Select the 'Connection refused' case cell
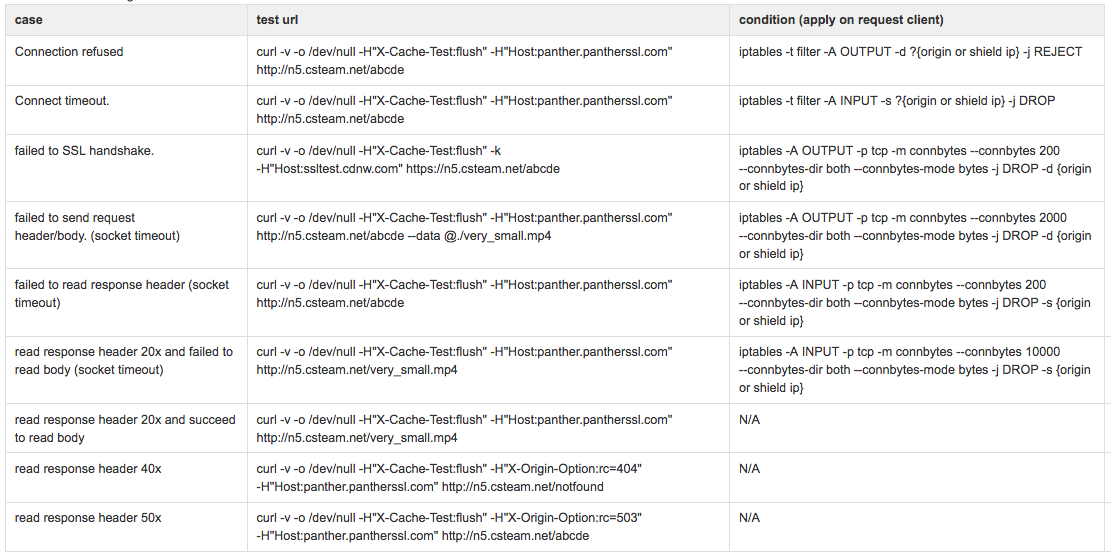This screenshot has width=1111, height=558. click(69, 52)
